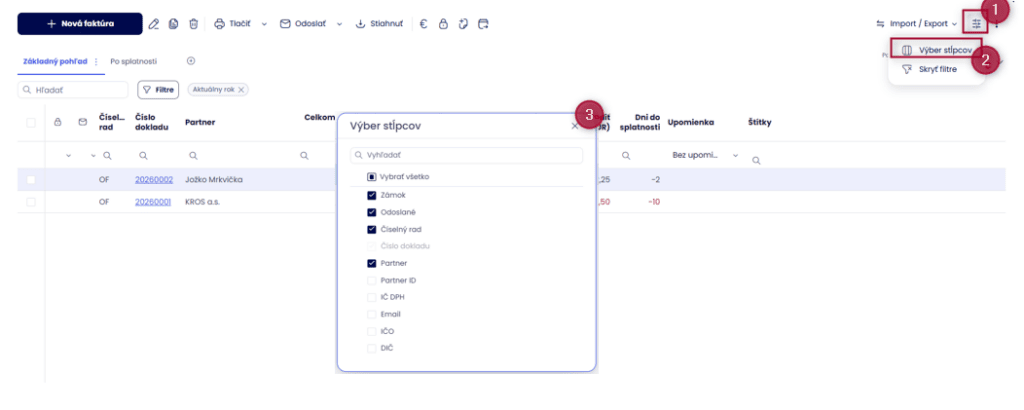Image resolution: width=1024 pixels, height=410 pixels.
Task: Click the Nová faktúra button
Action: [79, 23]
